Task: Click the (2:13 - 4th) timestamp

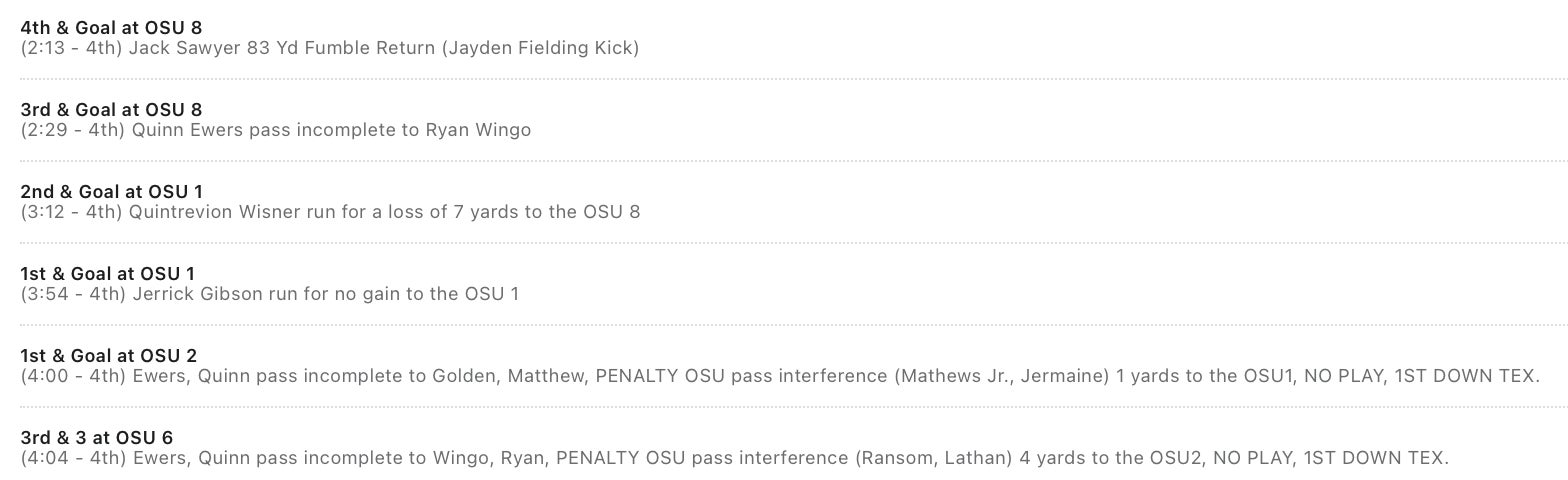Action: [72, 48]
